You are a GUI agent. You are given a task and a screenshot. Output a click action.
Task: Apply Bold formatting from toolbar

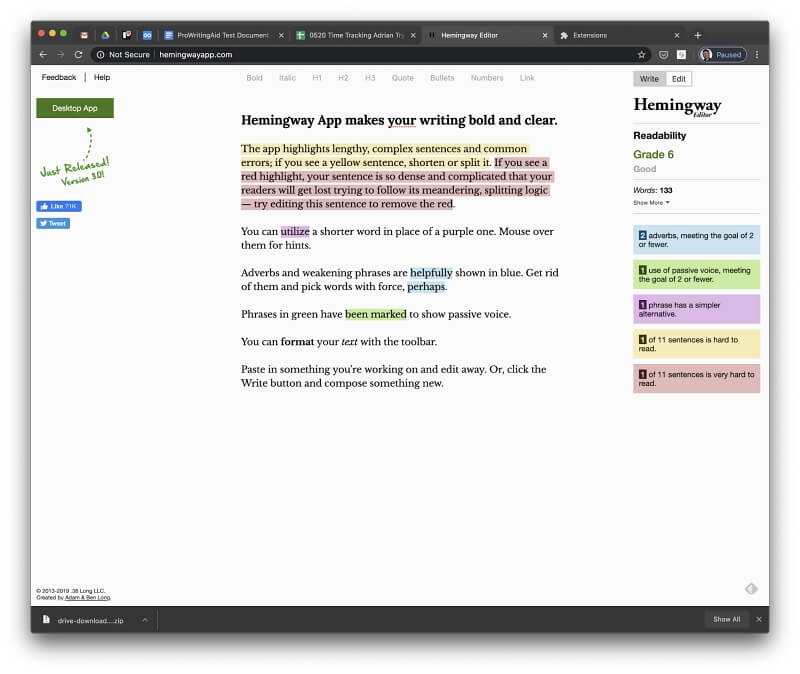tap(254, 78)
